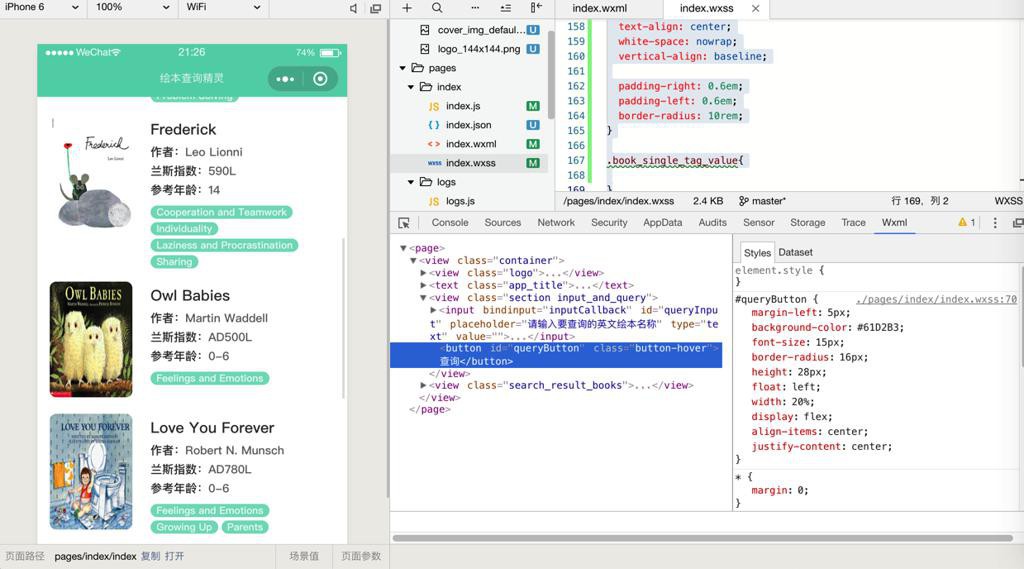Screen dimensions: 1024x569
Task: Click the Owl Babies book cover
Action: click(x=91, y=340)
